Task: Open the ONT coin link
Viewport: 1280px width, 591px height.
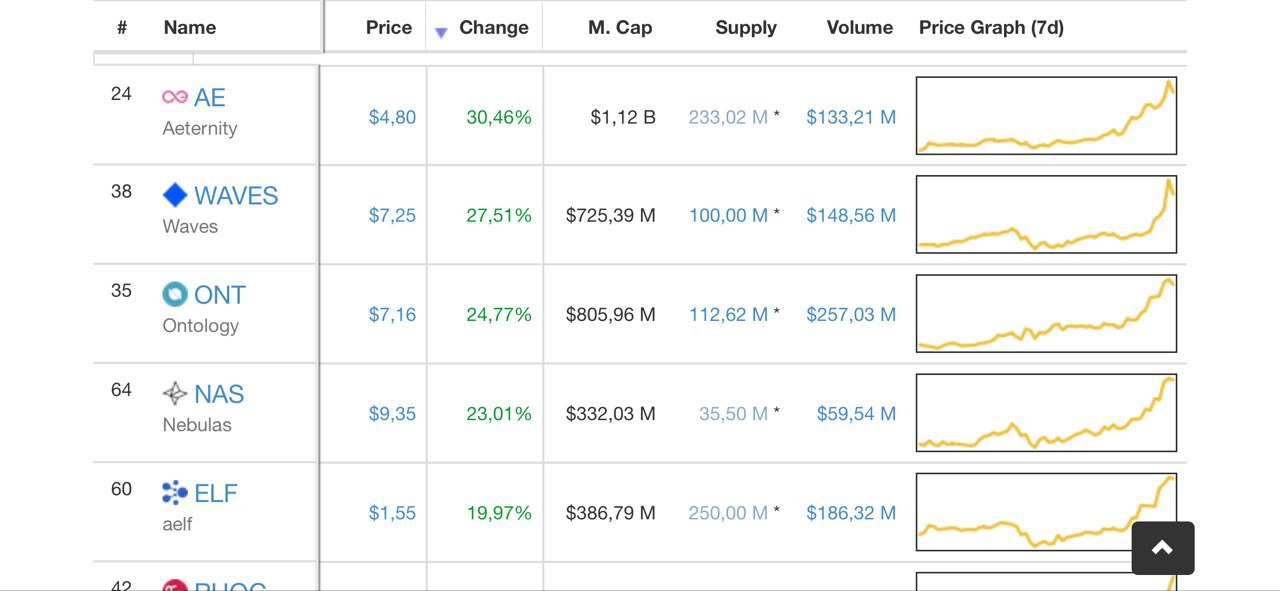Action: (x=220, y=294)
